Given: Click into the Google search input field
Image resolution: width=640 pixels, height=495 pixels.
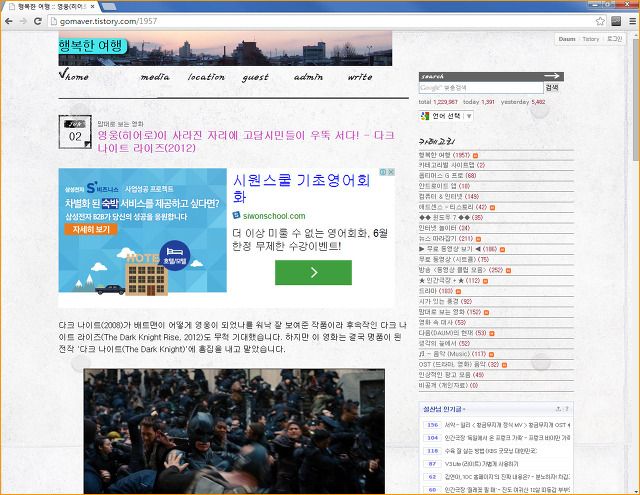Looking at the screenshot, I should pos(481,88).
